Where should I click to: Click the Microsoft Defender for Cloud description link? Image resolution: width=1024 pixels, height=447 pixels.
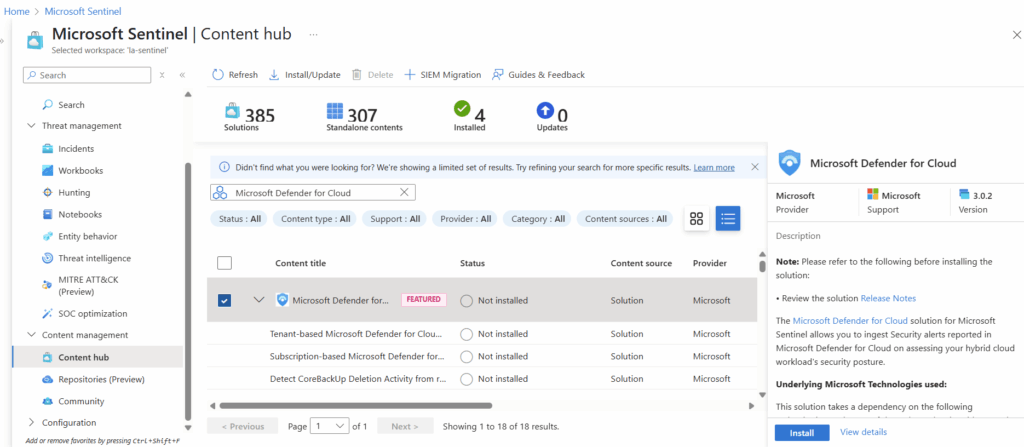tap(850, 320)
